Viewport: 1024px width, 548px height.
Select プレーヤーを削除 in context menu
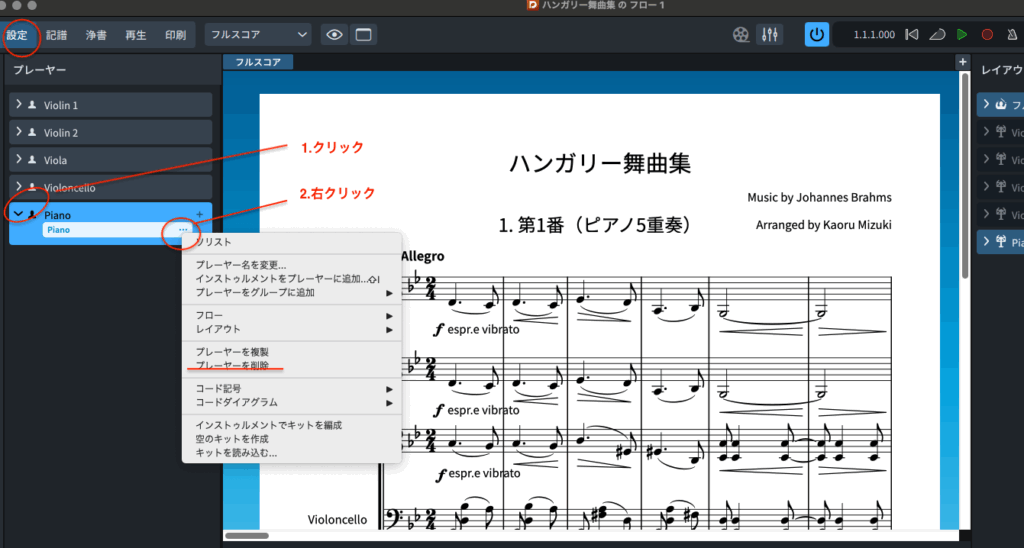click(232, 365)
